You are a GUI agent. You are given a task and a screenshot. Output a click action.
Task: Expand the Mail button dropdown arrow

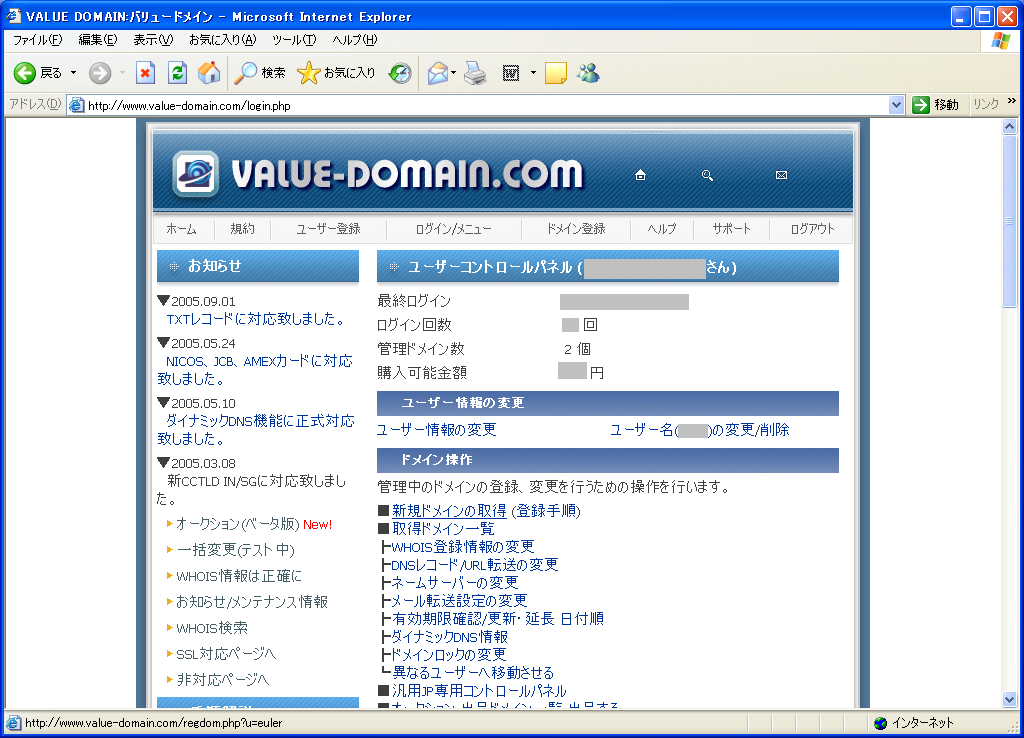point(453,73)
